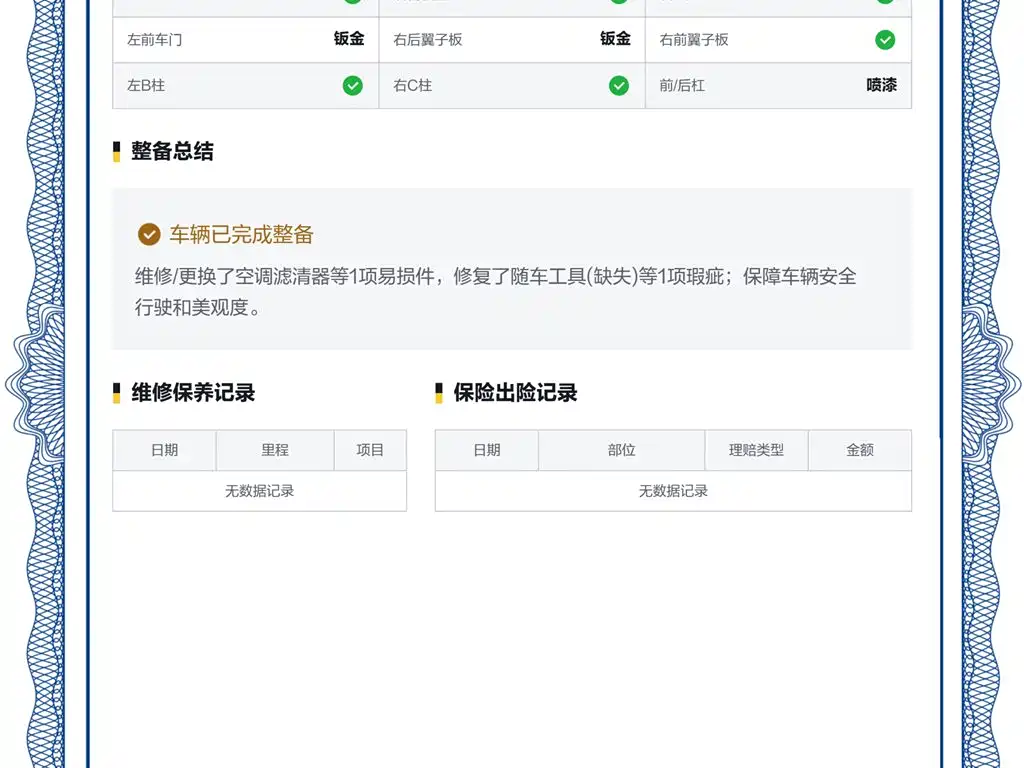Select the 钣金 status for 右后翼子板
This screenshot has height=768, width=1024.
coord(615,39)
